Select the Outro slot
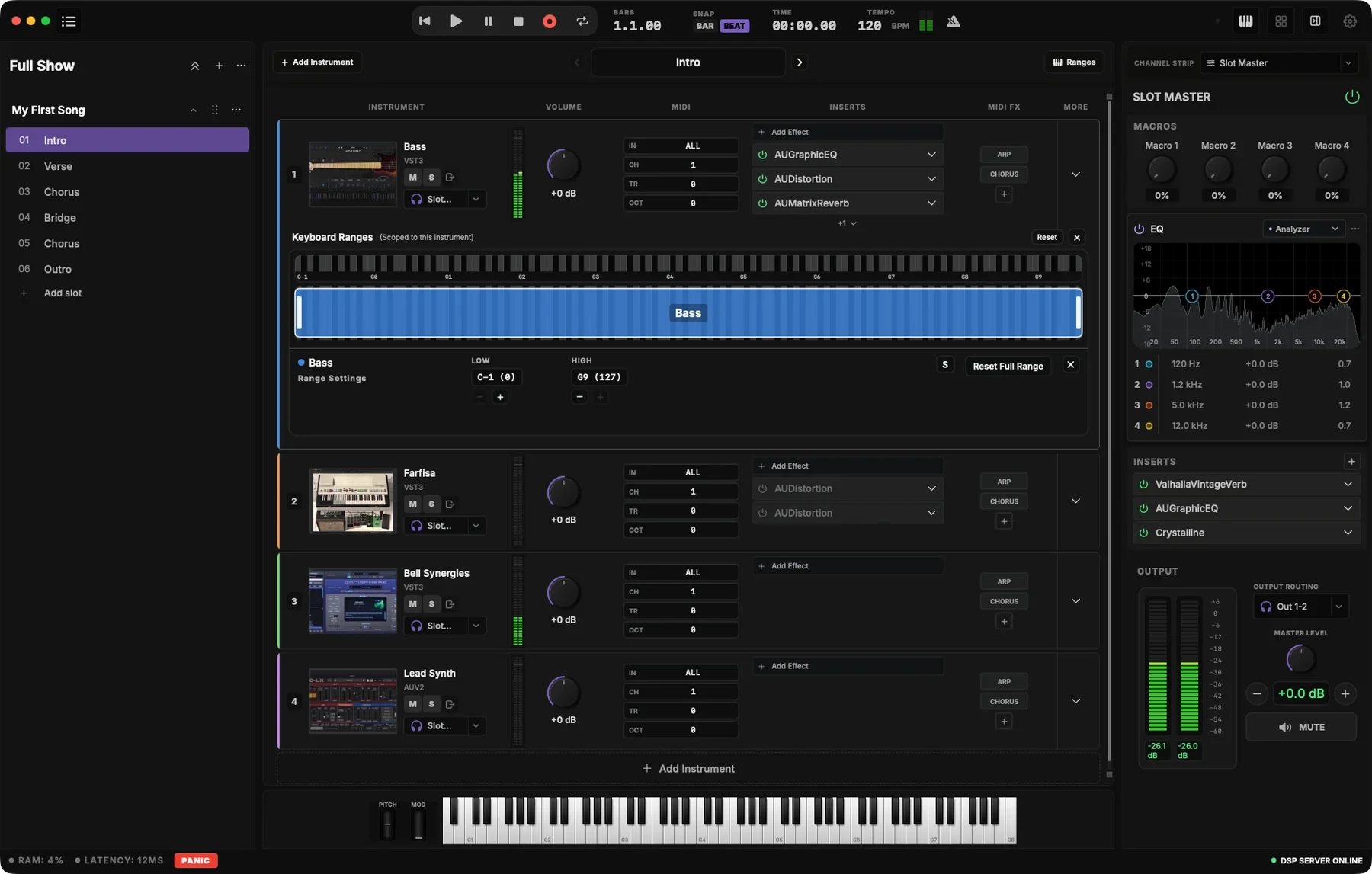Screen dimensions: 1372x874 (x=127, y=269)
